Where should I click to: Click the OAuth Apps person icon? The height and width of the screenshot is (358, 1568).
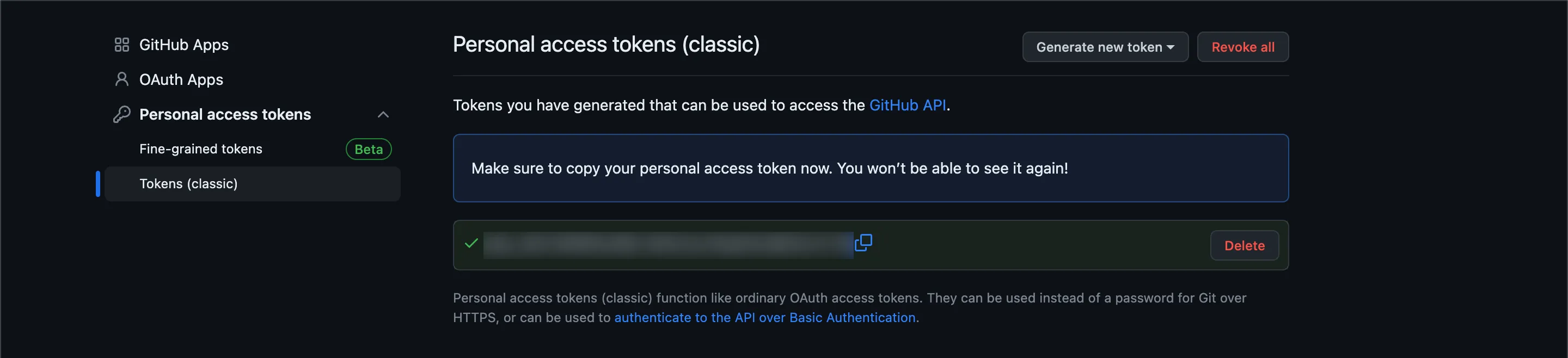122,79
